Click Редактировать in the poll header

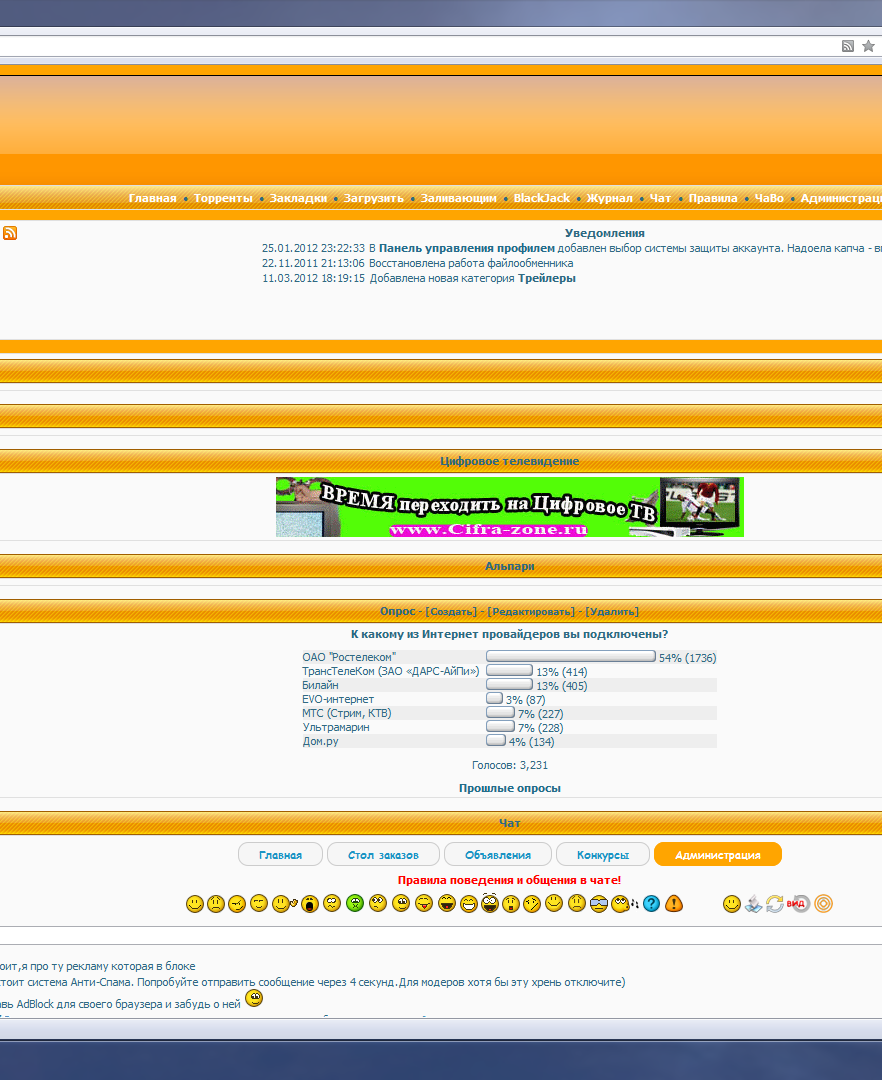tap(531, 611)
